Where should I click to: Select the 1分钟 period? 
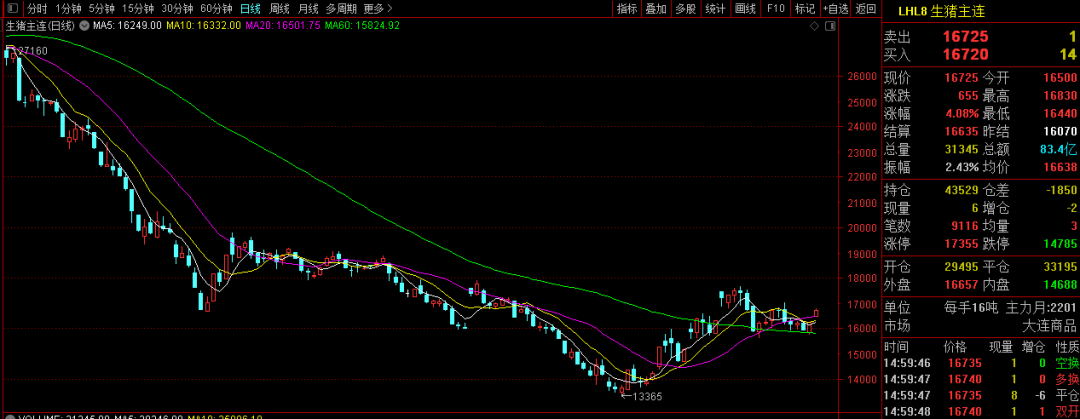[68, 9]
